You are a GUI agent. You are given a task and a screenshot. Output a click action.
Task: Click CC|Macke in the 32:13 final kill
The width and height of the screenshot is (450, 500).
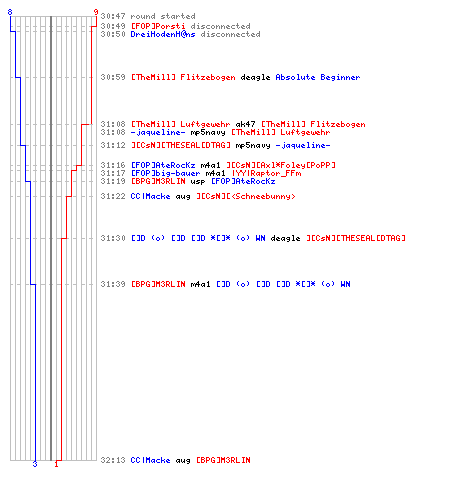pyautogui.click(x=150, y=460)
